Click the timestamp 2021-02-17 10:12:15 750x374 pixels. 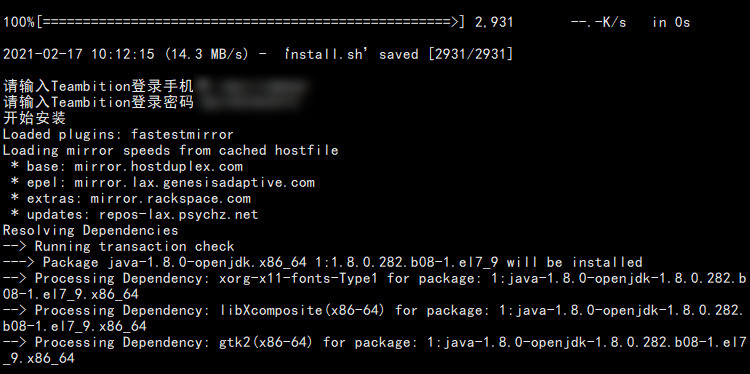point(78,54)
